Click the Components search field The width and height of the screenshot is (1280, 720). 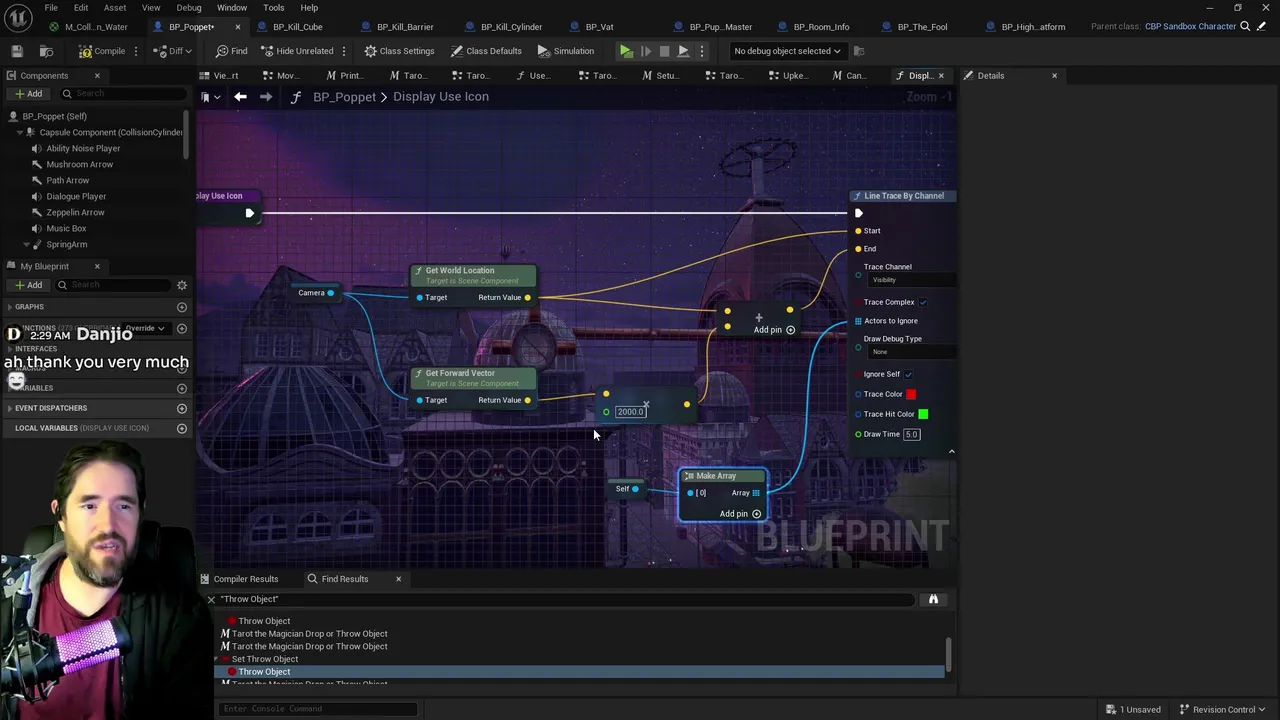(x=122, y=94)
